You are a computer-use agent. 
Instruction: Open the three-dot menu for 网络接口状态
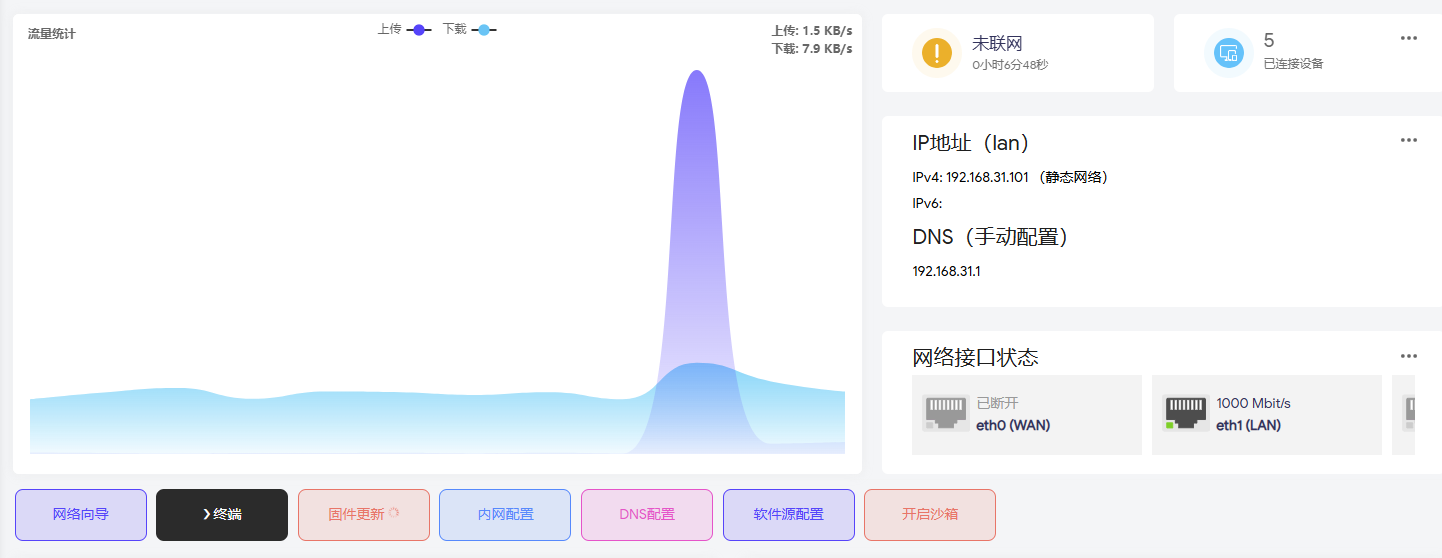tap(1409, 356)
